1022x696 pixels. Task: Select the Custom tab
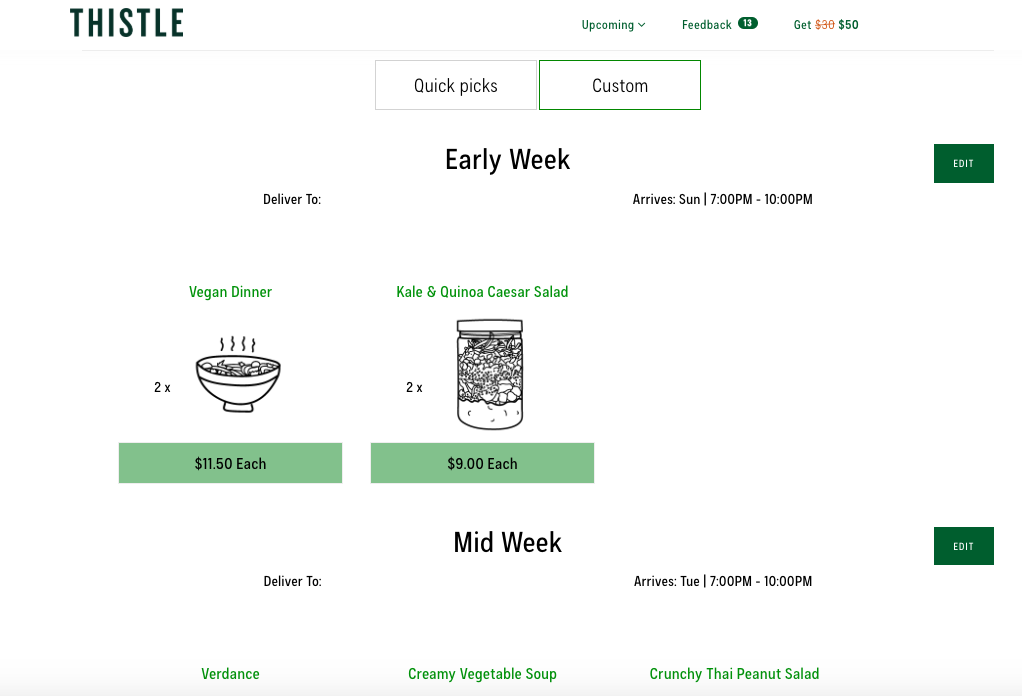point(620,85)
